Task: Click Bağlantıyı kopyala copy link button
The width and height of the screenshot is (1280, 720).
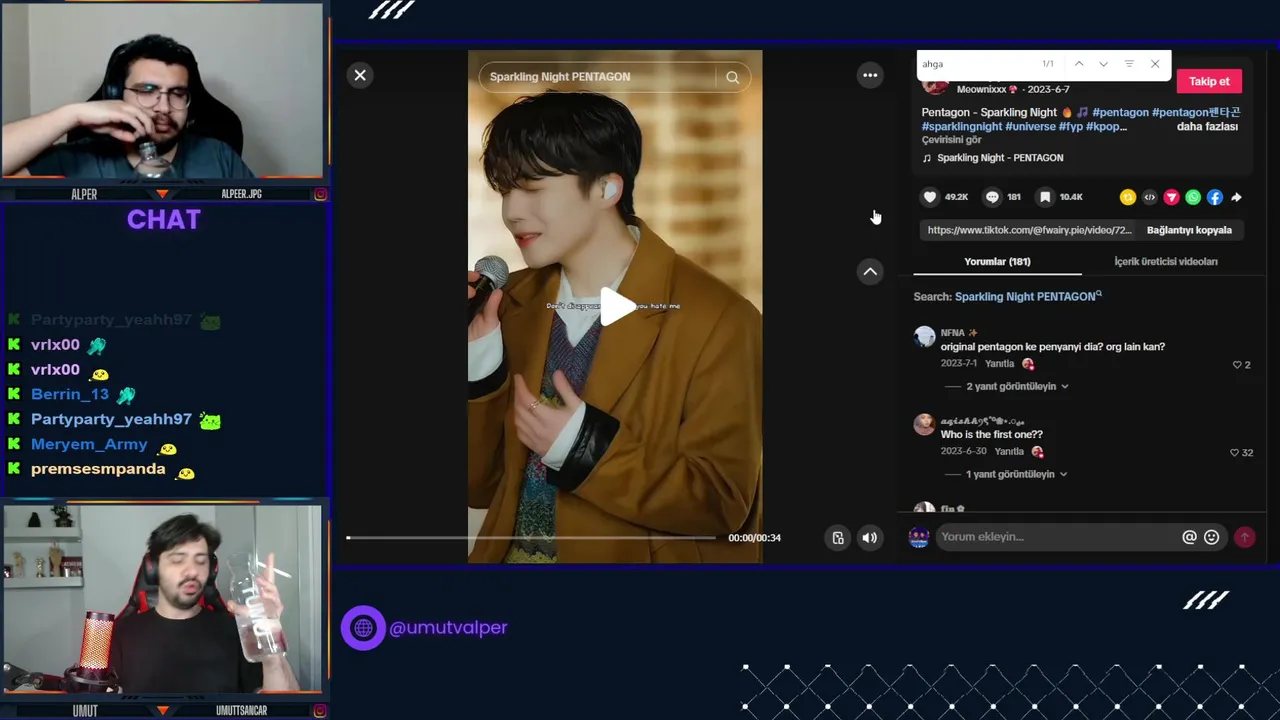Action: (x=1189, y=230)
